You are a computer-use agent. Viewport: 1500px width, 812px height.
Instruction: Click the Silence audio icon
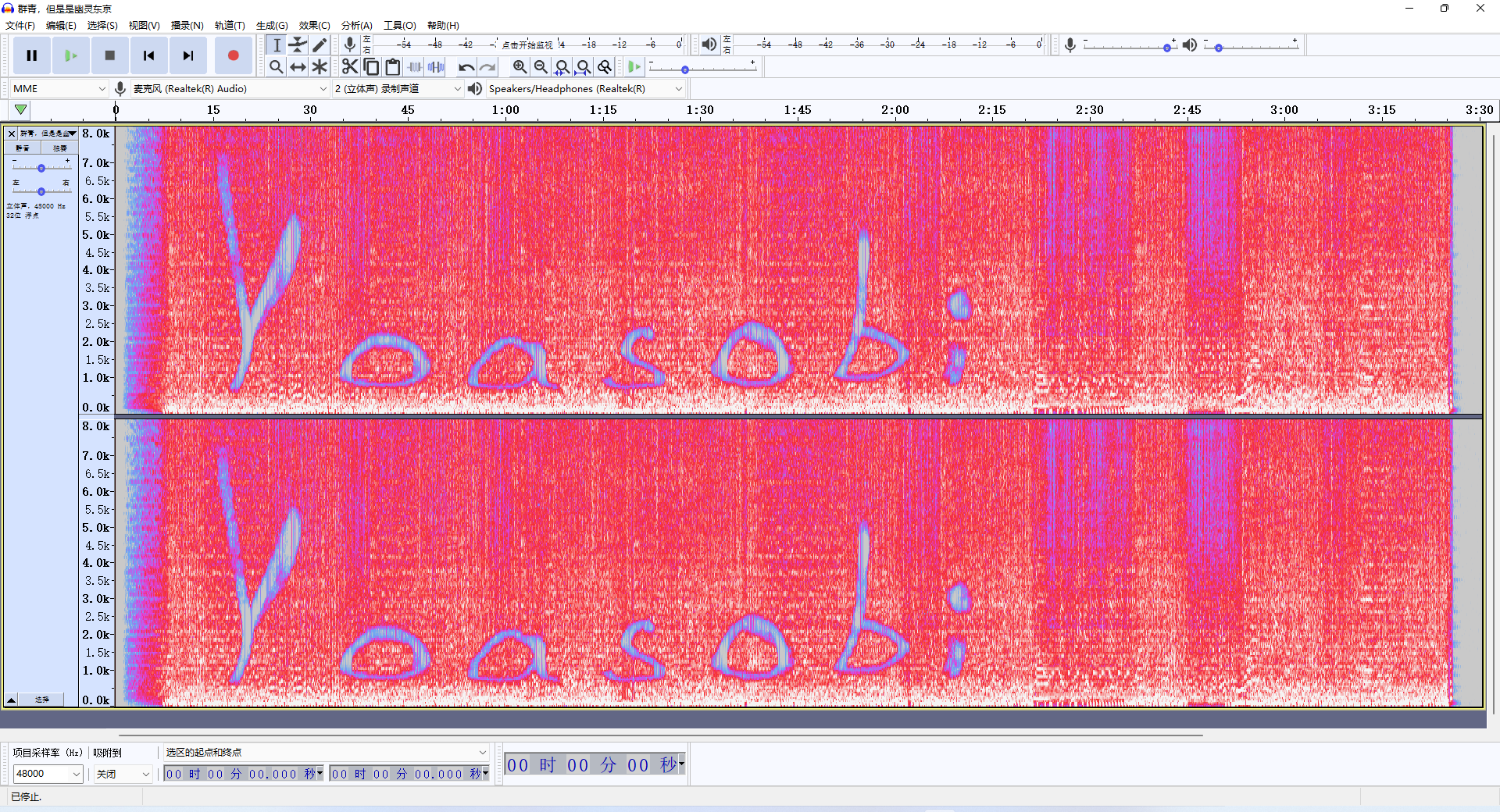click(436, 67)
